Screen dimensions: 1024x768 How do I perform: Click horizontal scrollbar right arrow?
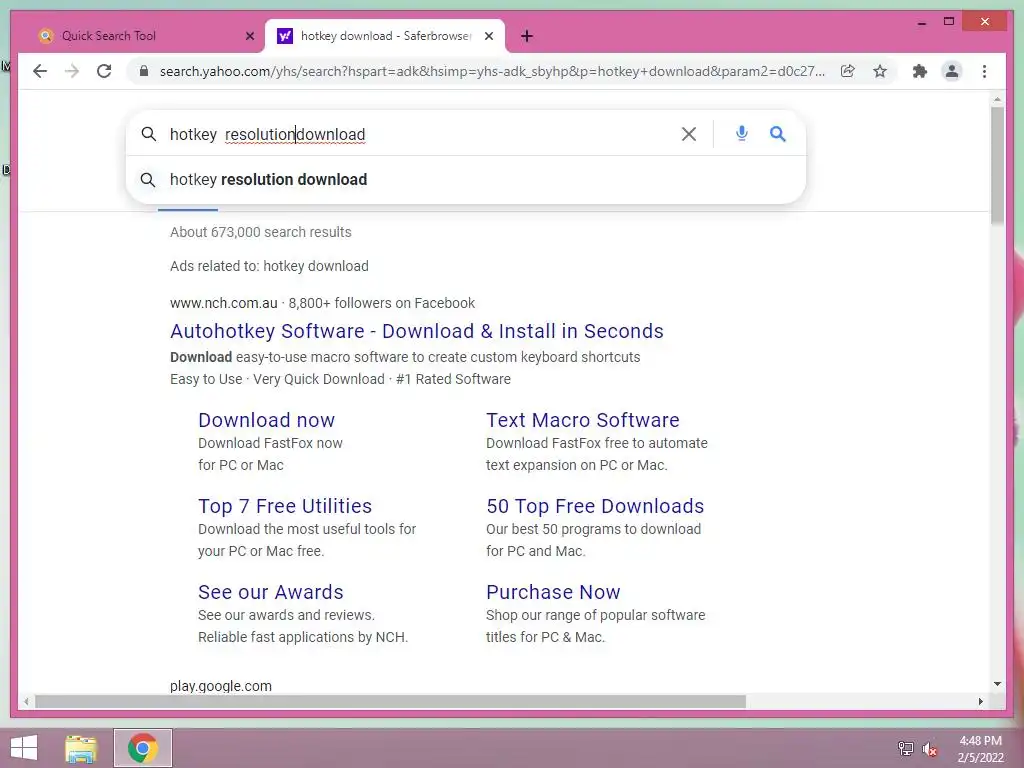980,701
